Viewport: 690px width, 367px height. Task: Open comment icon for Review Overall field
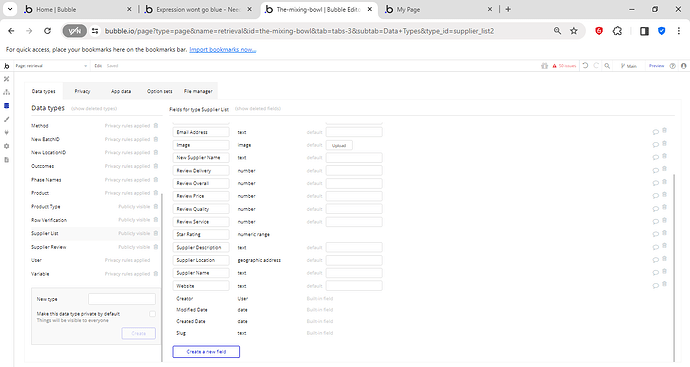pyautogui.click(x=656, y=183)
